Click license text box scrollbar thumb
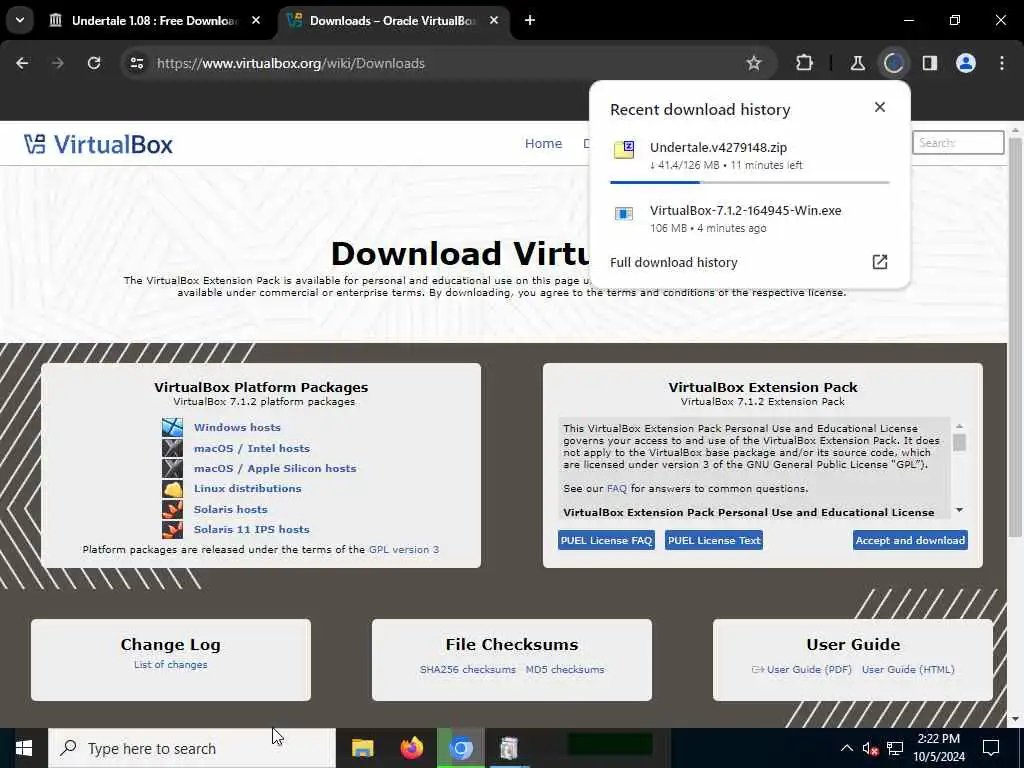The height and width of the screenshot is (768, 1024). 959,443
